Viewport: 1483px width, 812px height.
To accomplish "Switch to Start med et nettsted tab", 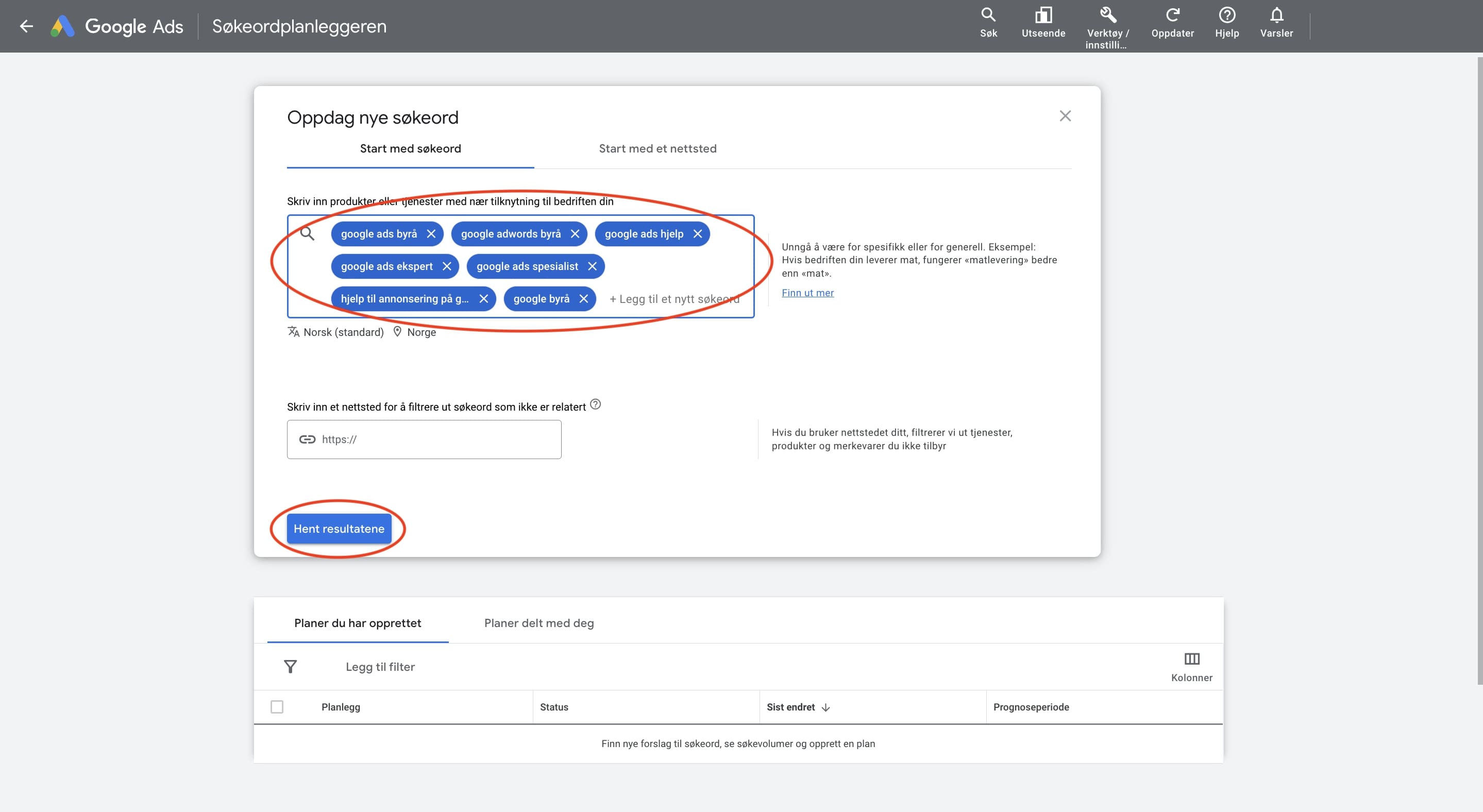I will [x=658, y=148].
